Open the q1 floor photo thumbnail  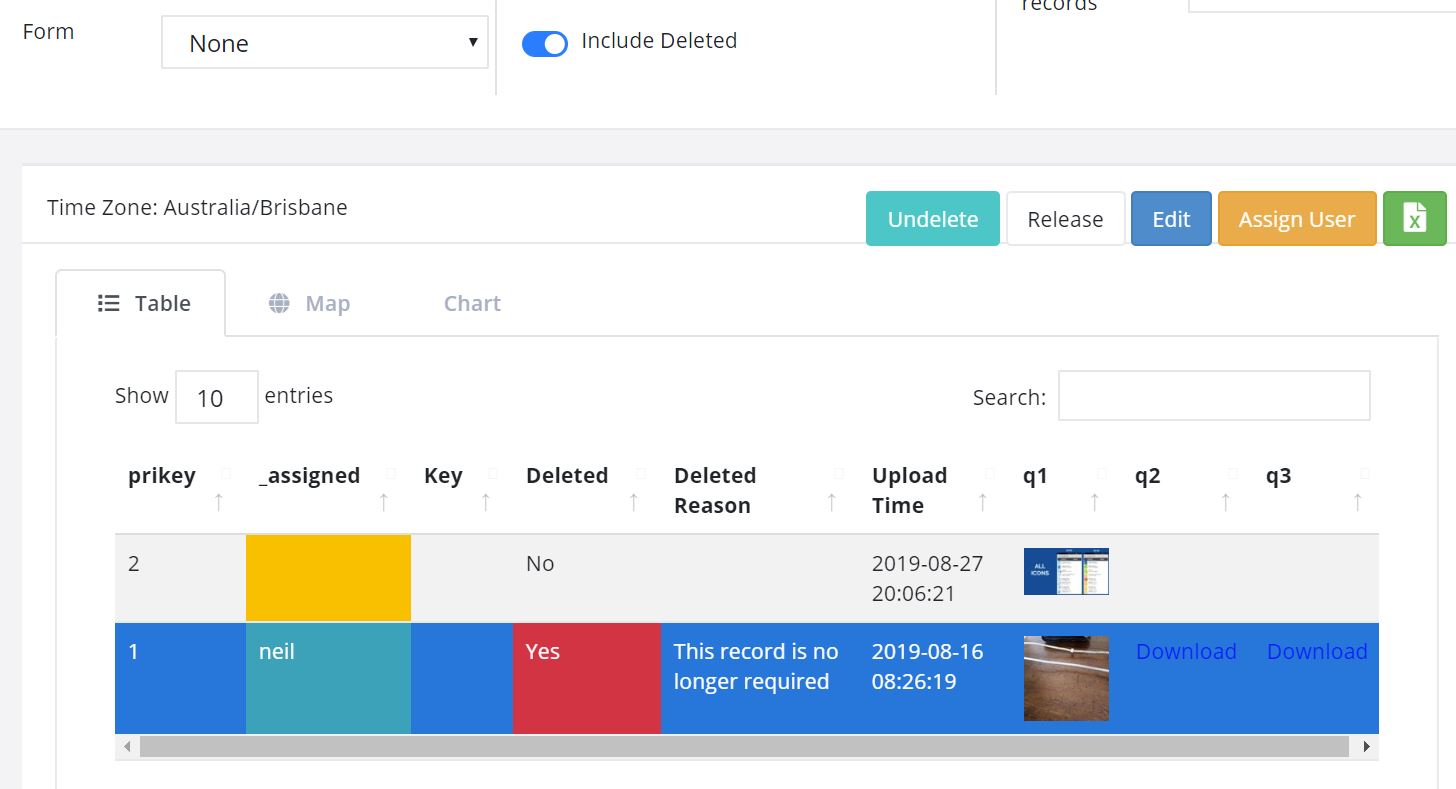1066,678
